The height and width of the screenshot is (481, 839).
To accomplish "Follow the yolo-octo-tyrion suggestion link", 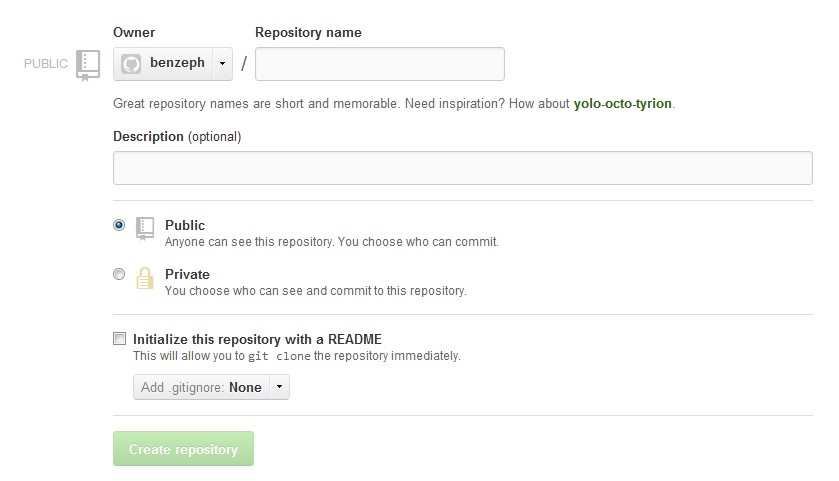I will tap(623, 104).
